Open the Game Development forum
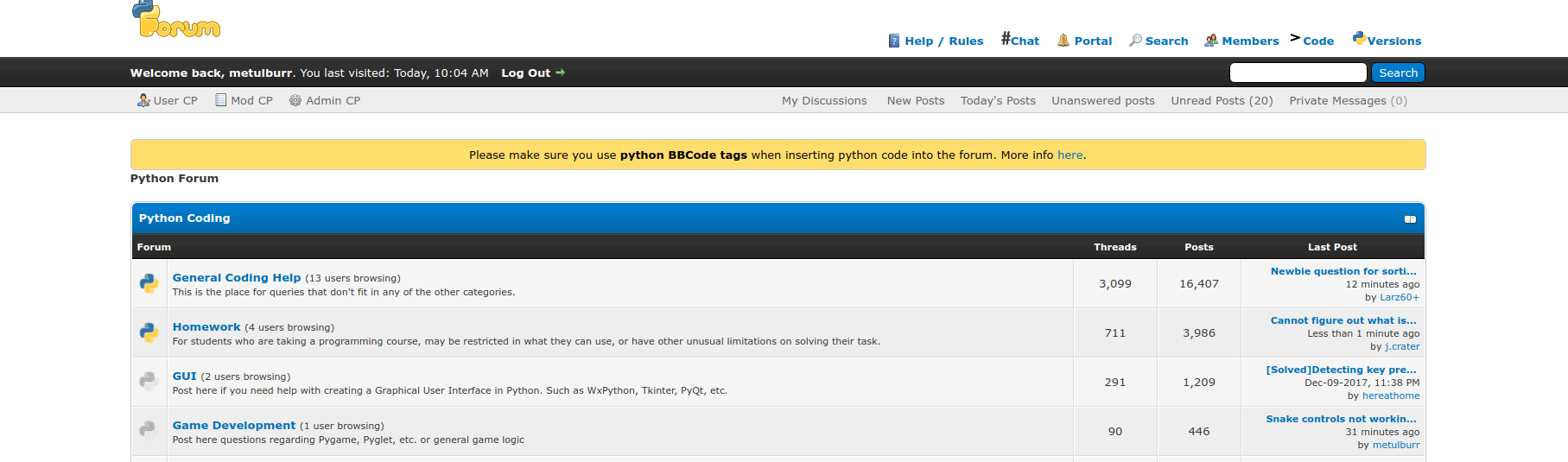Image resolution: width=1568 pixels, height=462 pixels. coord(234,426)
